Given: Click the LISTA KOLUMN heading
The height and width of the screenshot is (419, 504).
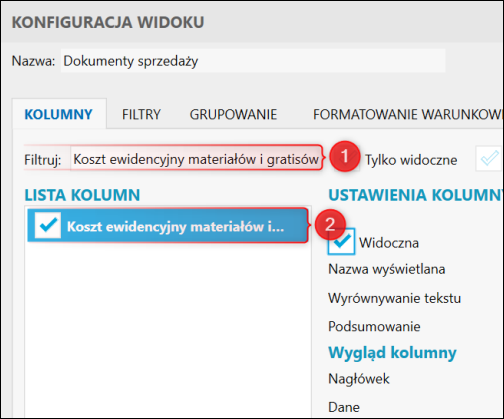Looking at the screenshot, I should click(82, 195).
